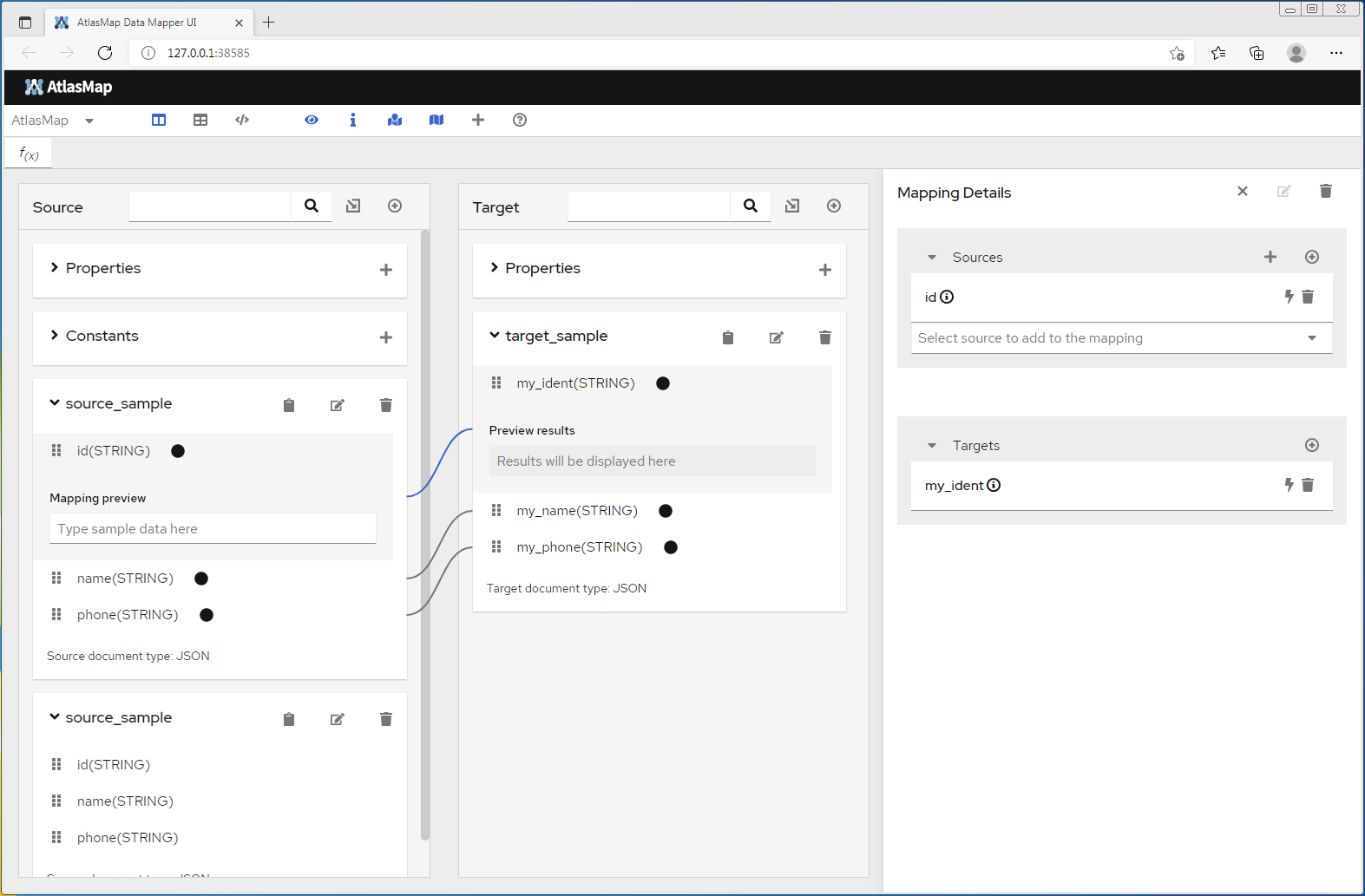Toggle the column mapper view icon
This screenshot has height=896, width=1365.
point(159,120)
